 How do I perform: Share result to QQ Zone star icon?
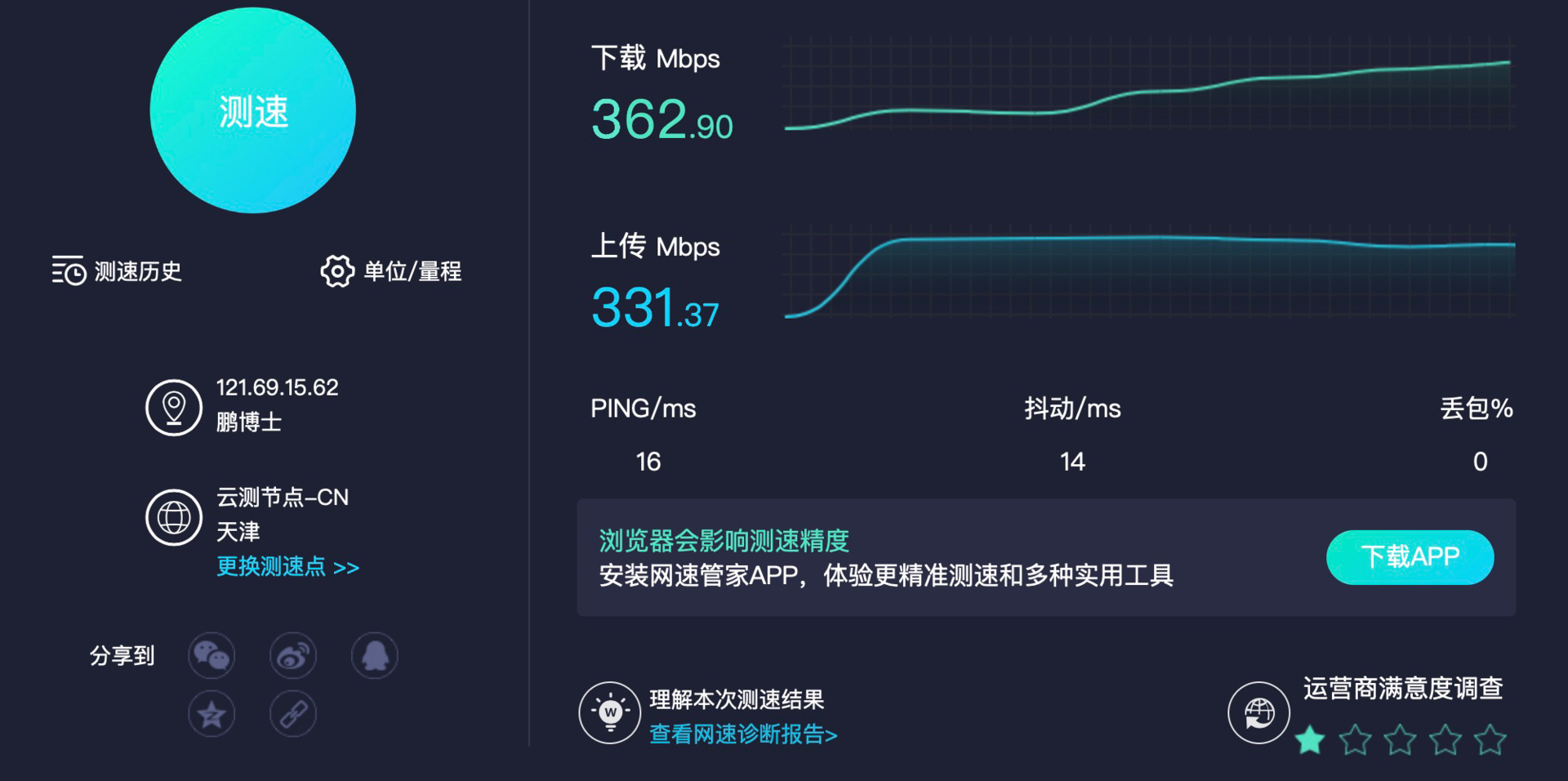coord(212,714)
